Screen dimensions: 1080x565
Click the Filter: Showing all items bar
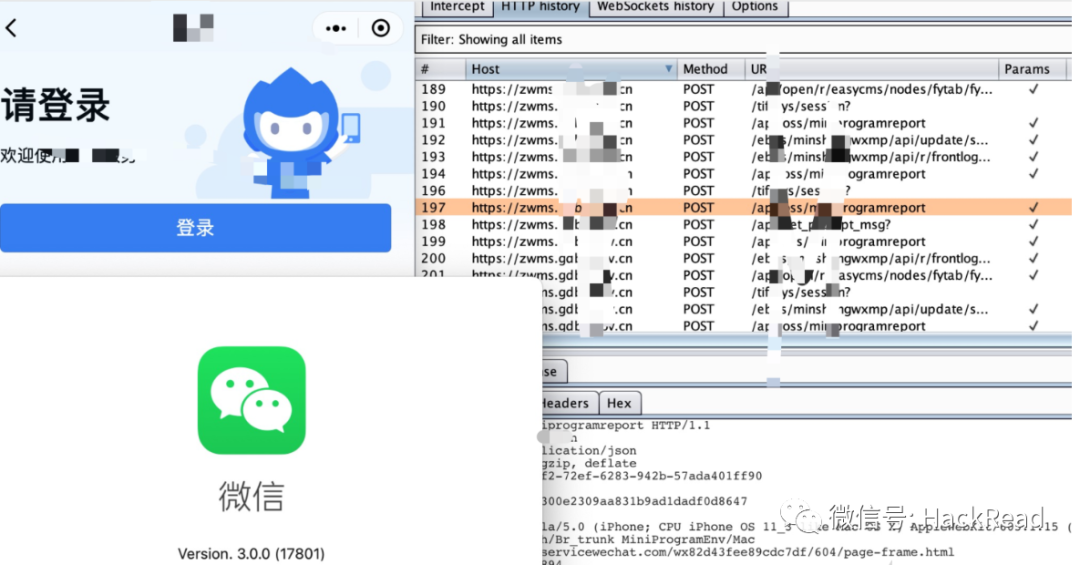click(742, 39)
